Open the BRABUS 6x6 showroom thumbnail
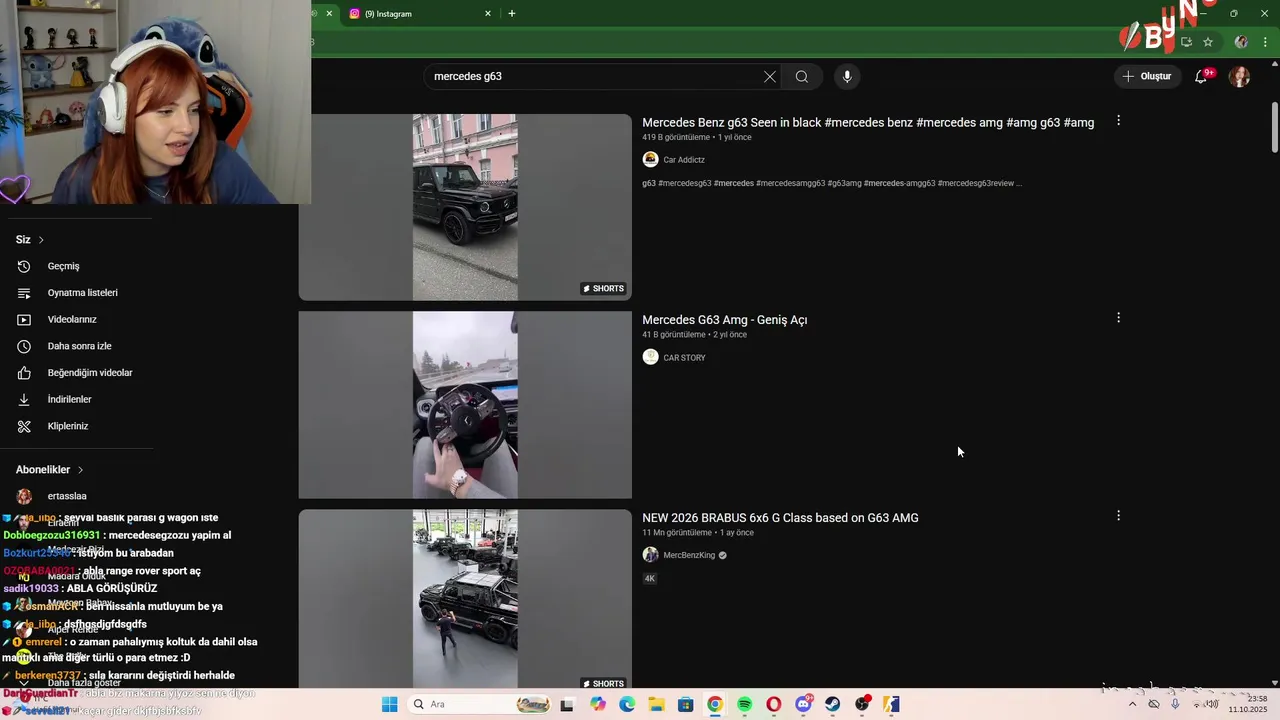The width and height of the screenshot is (1280, 720). [465, 599]
